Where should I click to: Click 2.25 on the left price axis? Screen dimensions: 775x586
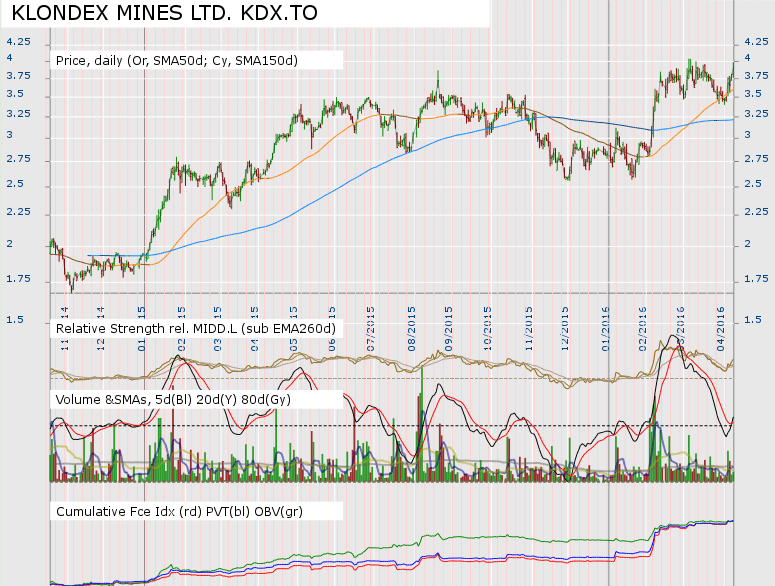coord(18,211)
